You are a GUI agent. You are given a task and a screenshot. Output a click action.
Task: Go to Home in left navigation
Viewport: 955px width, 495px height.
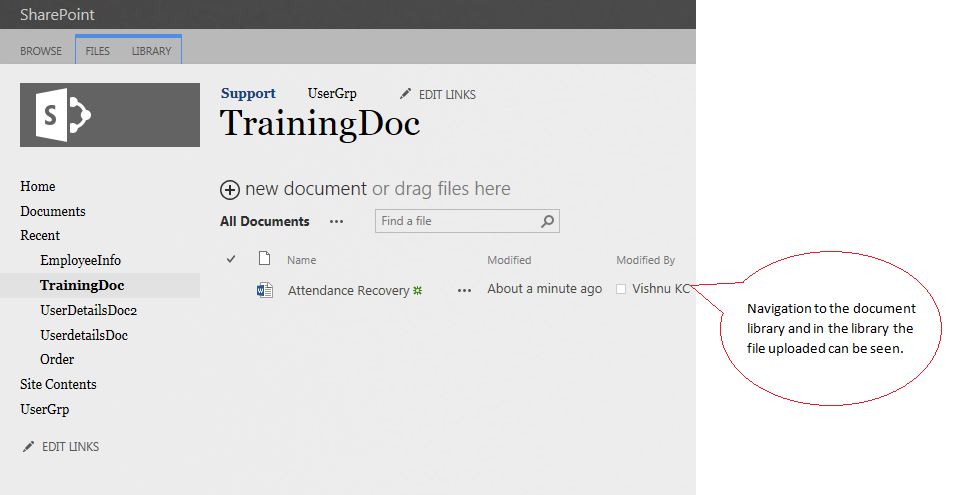[38, 186]
